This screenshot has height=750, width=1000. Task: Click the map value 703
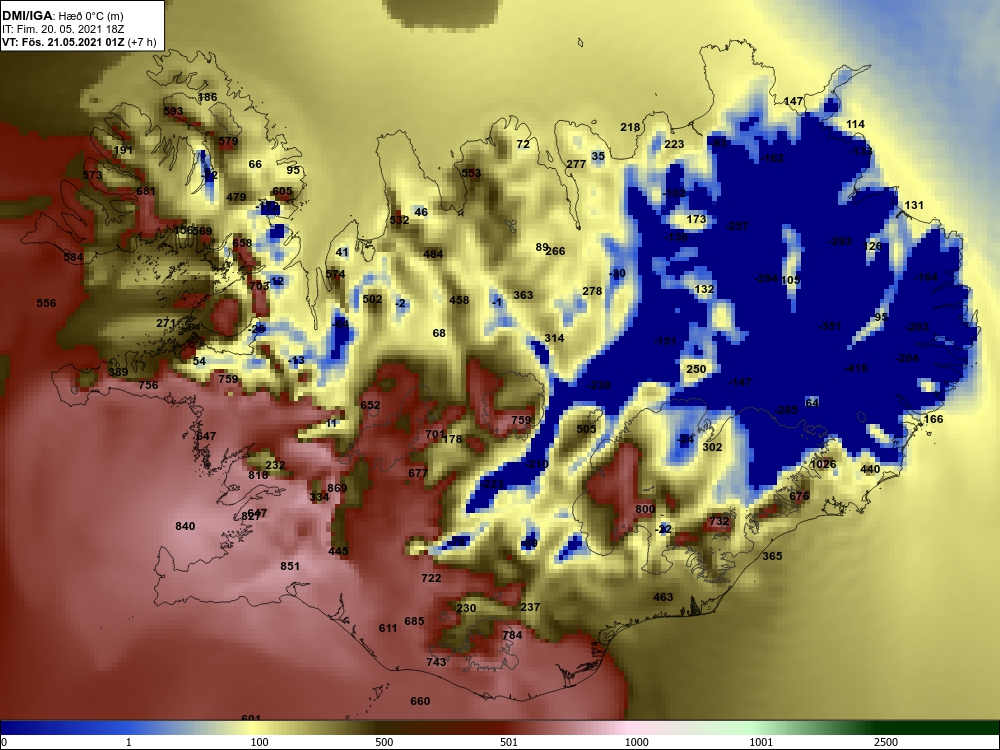[x=259, y=286]
